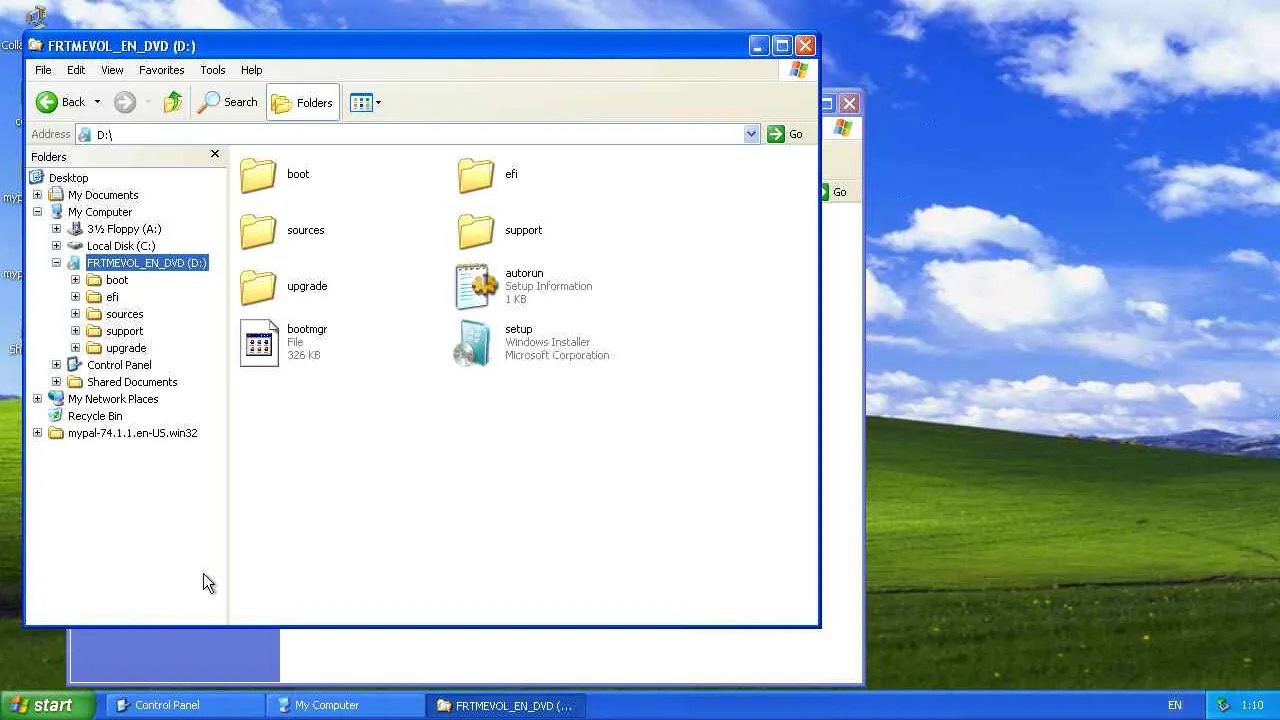The height and width of the screenshot is (720, 1280).
Task: Select My Computer icon in tree
Action: pos(56,212)
